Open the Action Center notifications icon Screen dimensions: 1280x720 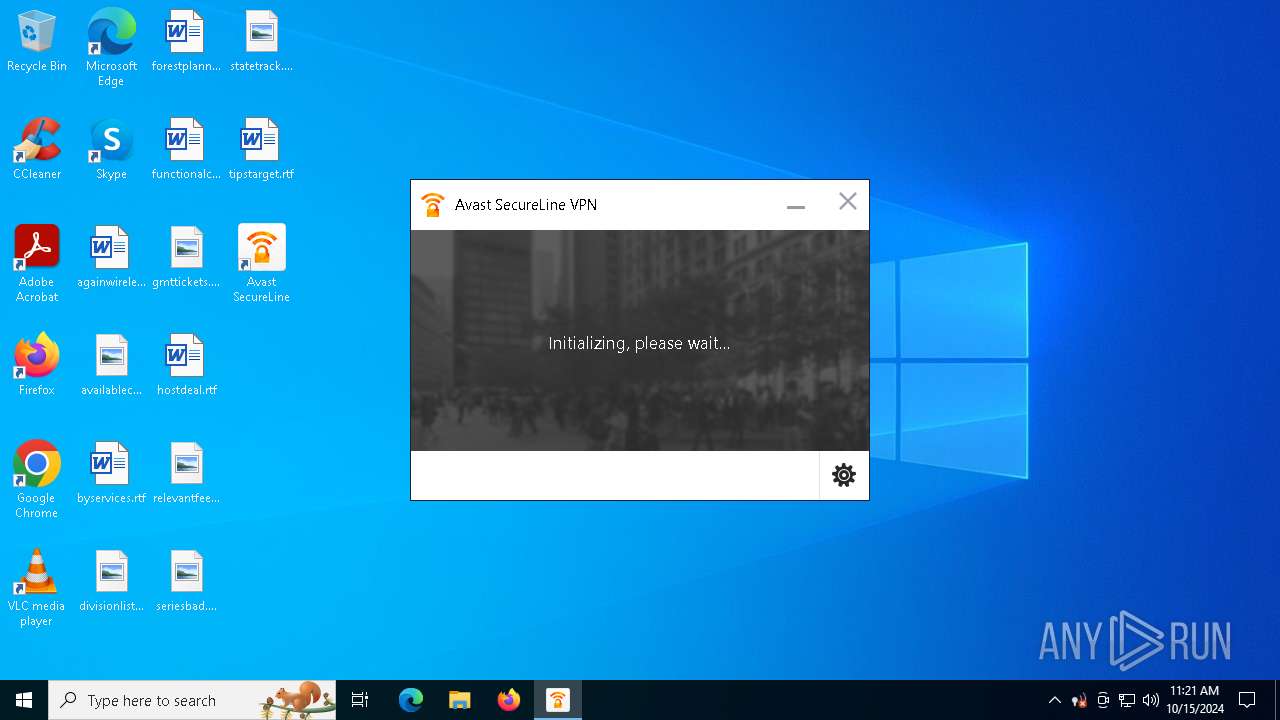point(1247,700)
